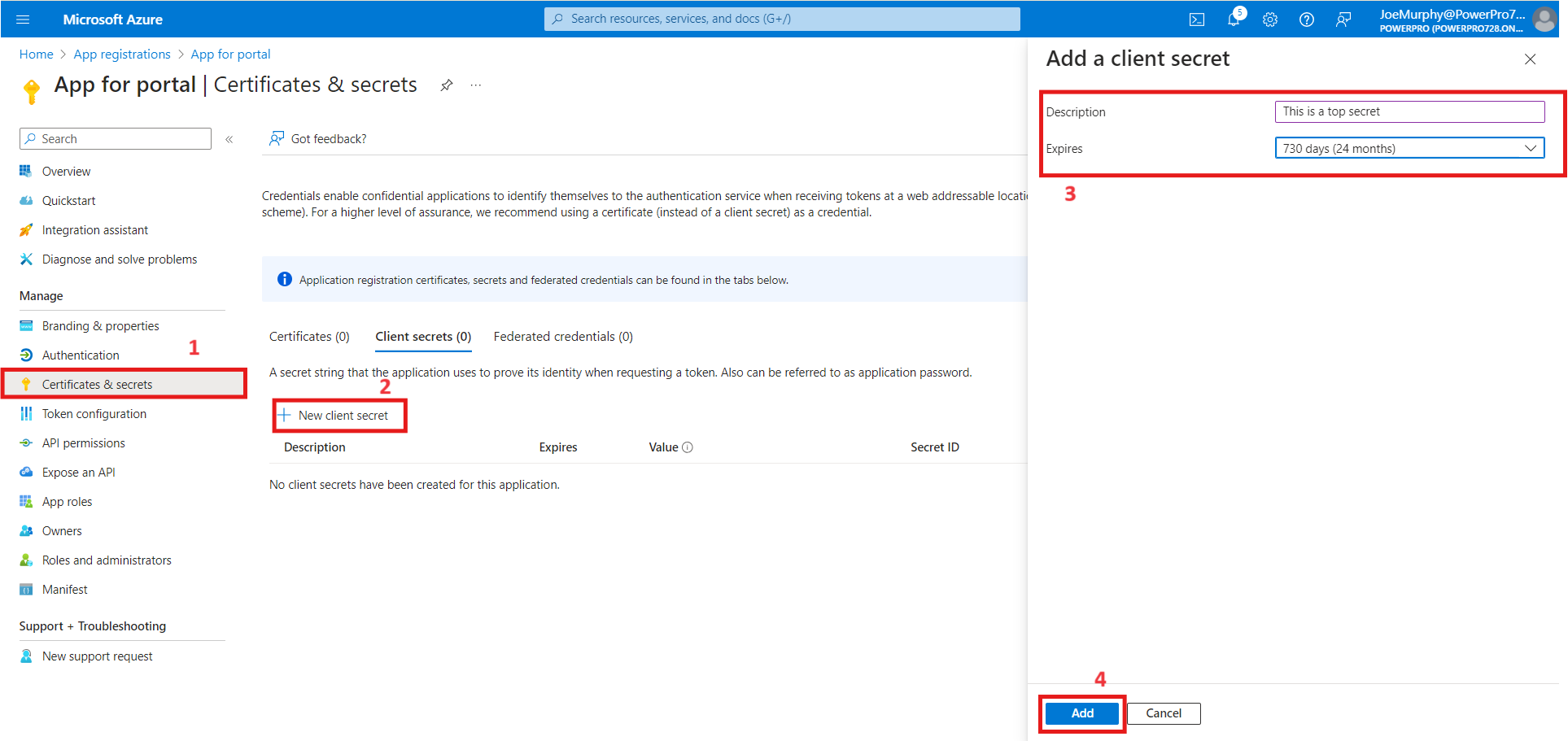Image resolution: width=1568 pixels, height=741 pixels.
Task: Click App registrations breadcrumb link
Action: coord(122,54)
